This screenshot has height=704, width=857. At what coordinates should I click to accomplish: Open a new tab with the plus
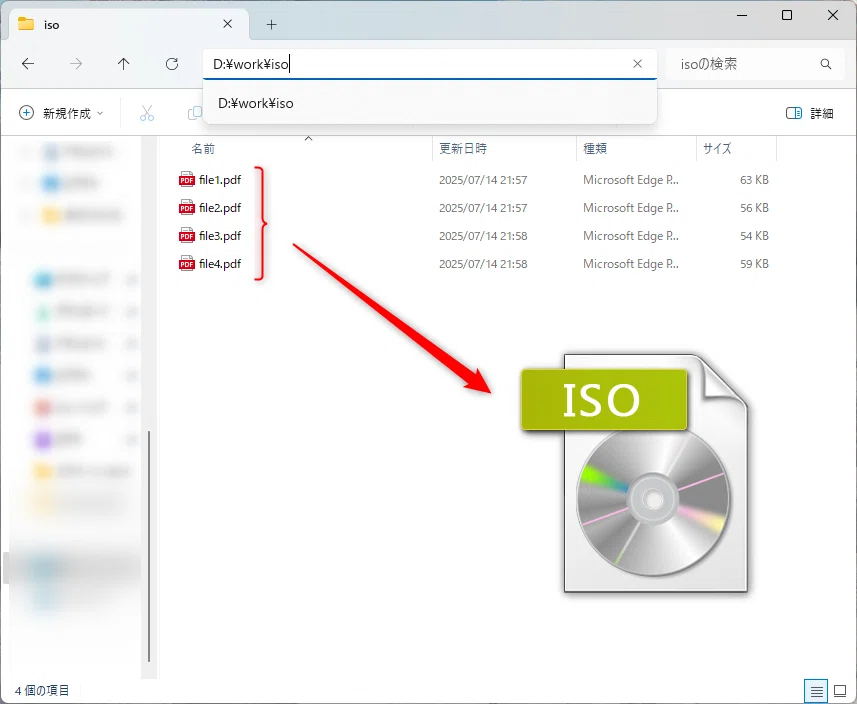pos(272,24)
